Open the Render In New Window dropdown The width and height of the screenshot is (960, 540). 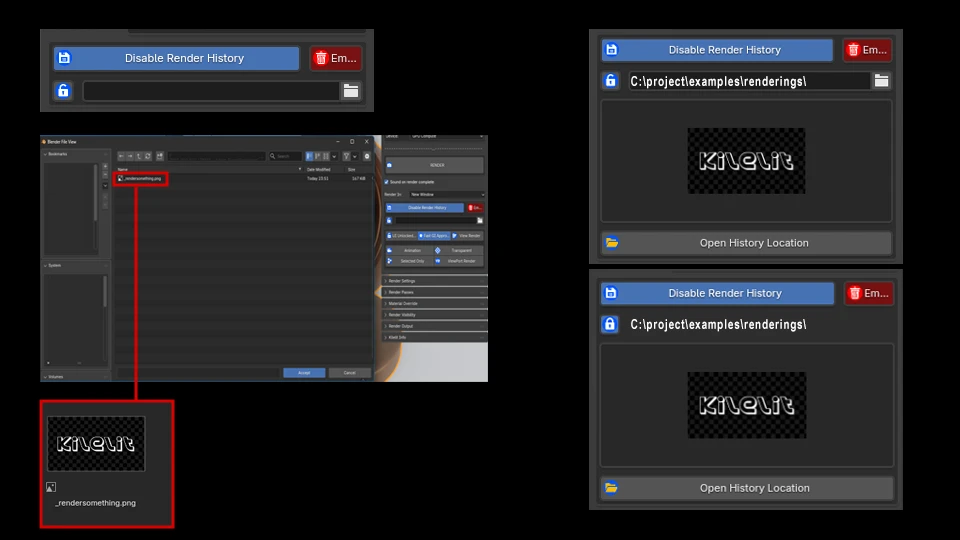point(447,195)
